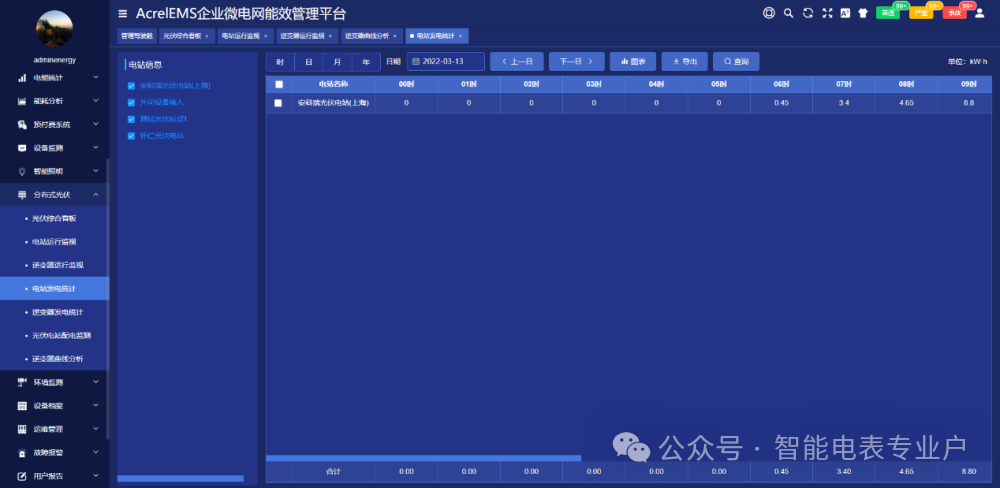This screenshot has width=1000, height=488.
Task: Select the 月 time granularity option
Action: (x=337, y=62)
